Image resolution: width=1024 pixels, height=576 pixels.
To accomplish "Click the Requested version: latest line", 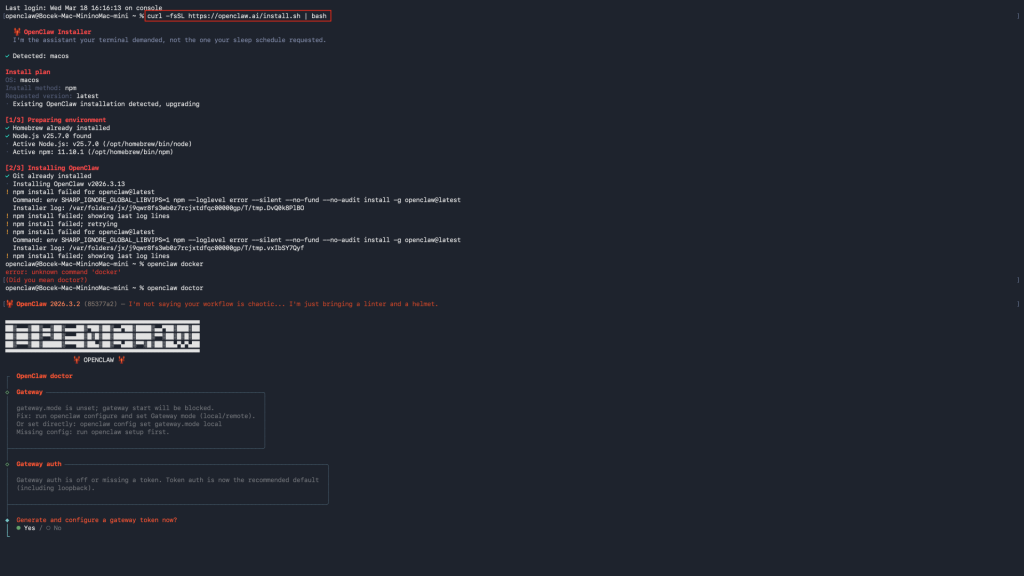I will pyautogui.click(x=52, y=96).
